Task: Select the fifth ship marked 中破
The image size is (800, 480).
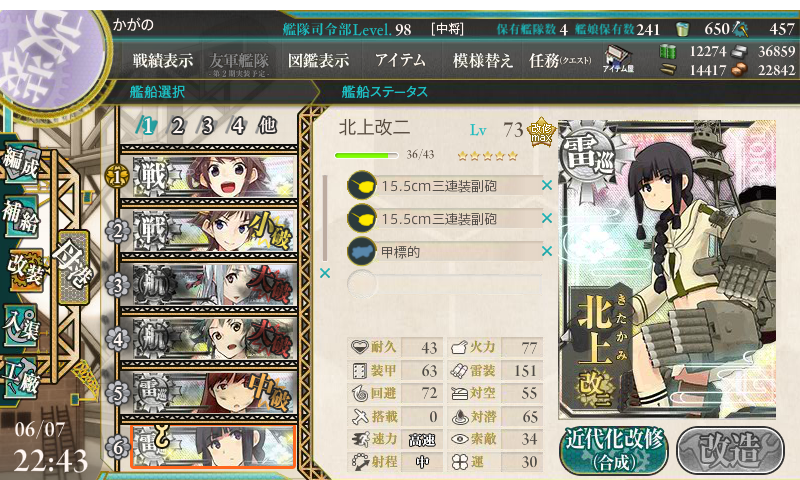Action: click(208, 393)
